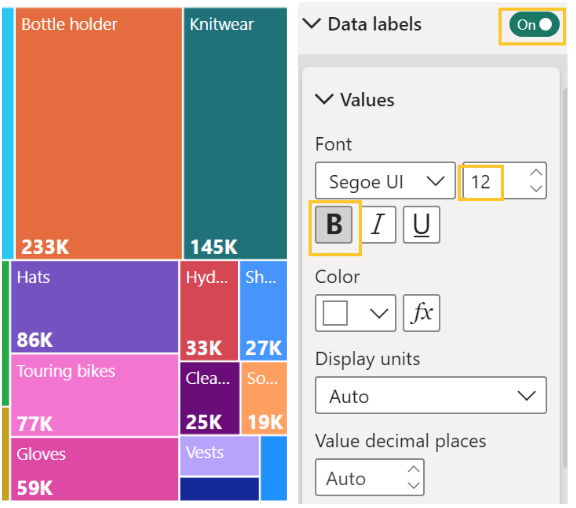The width and height of the screenshot is (576, 508).
Task: Open the Display units Auto dropdown
Action: coord(431,395)
